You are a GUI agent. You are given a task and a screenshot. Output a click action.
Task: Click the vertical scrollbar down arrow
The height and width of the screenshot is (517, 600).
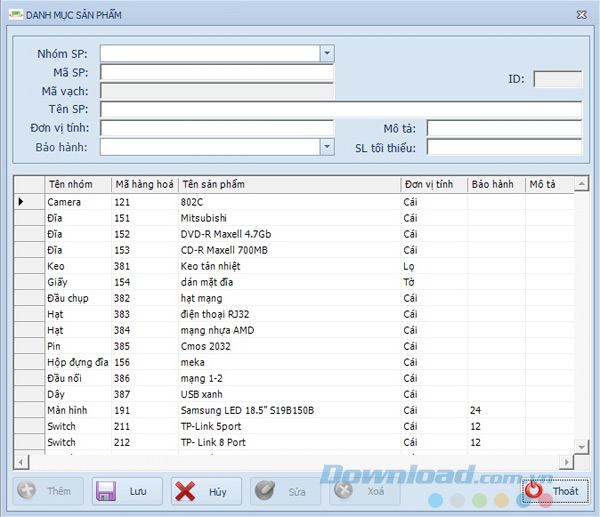click(x=582, y=445)
